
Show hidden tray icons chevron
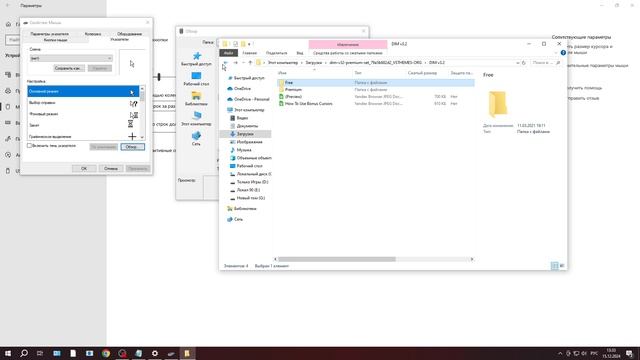[560, 353]
